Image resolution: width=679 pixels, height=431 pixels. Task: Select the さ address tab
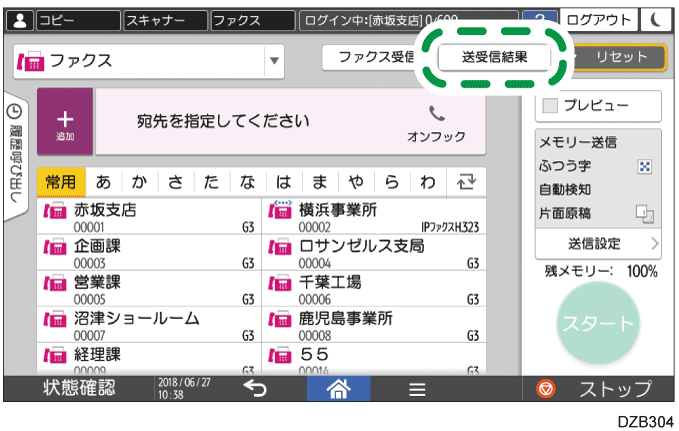pos(175,182)
